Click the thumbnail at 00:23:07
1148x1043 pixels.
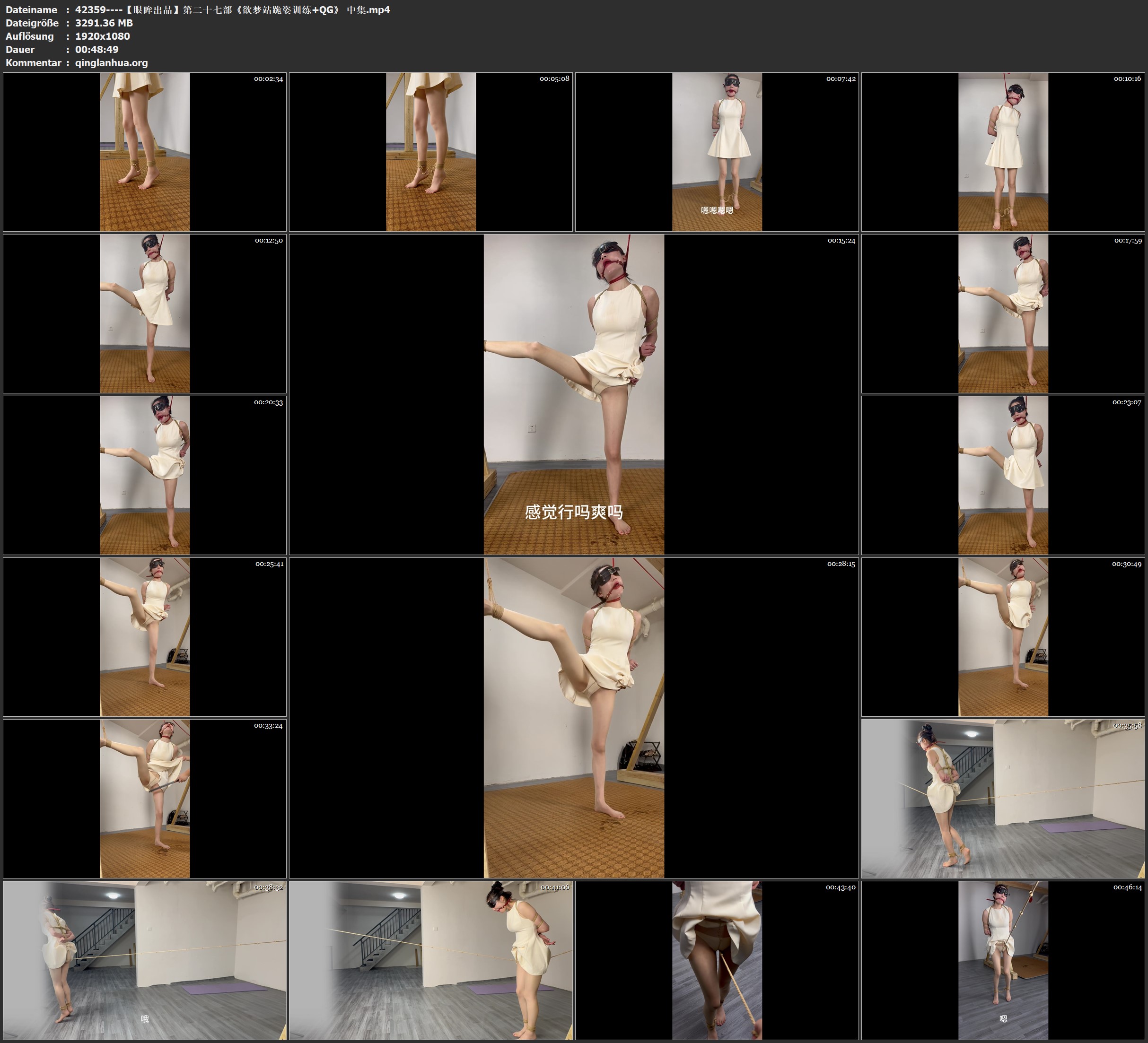[x=1003, y=475]
